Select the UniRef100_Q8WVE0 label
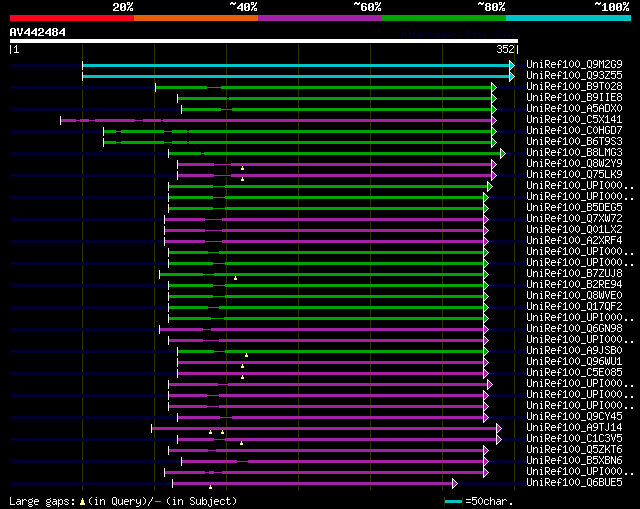The height and width of the screenshot is (509, 640). tap(574, 296)
